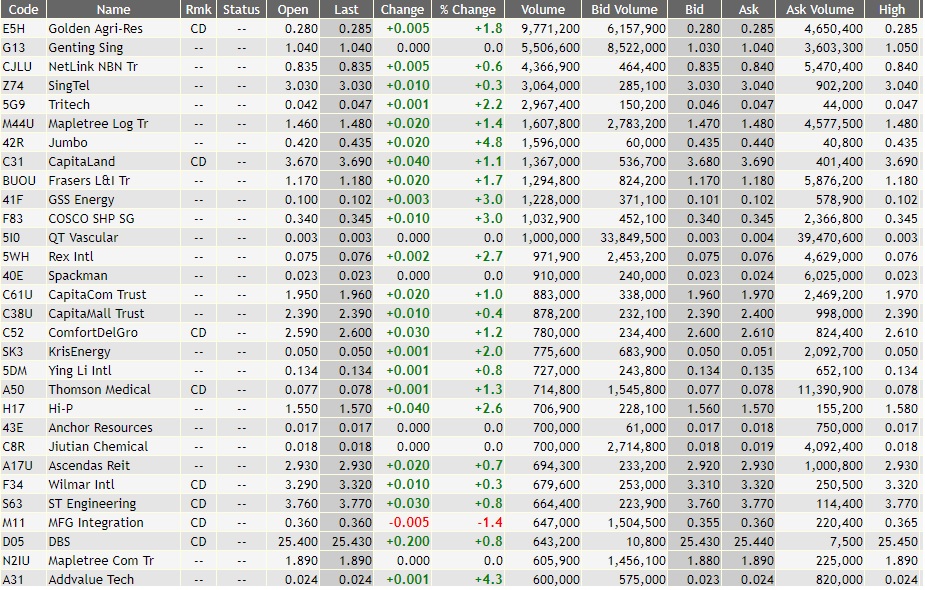The height and width of the screenshot is (590, 925).
Task: Select the NetLink NBN Tr row name
Action: 93,67
